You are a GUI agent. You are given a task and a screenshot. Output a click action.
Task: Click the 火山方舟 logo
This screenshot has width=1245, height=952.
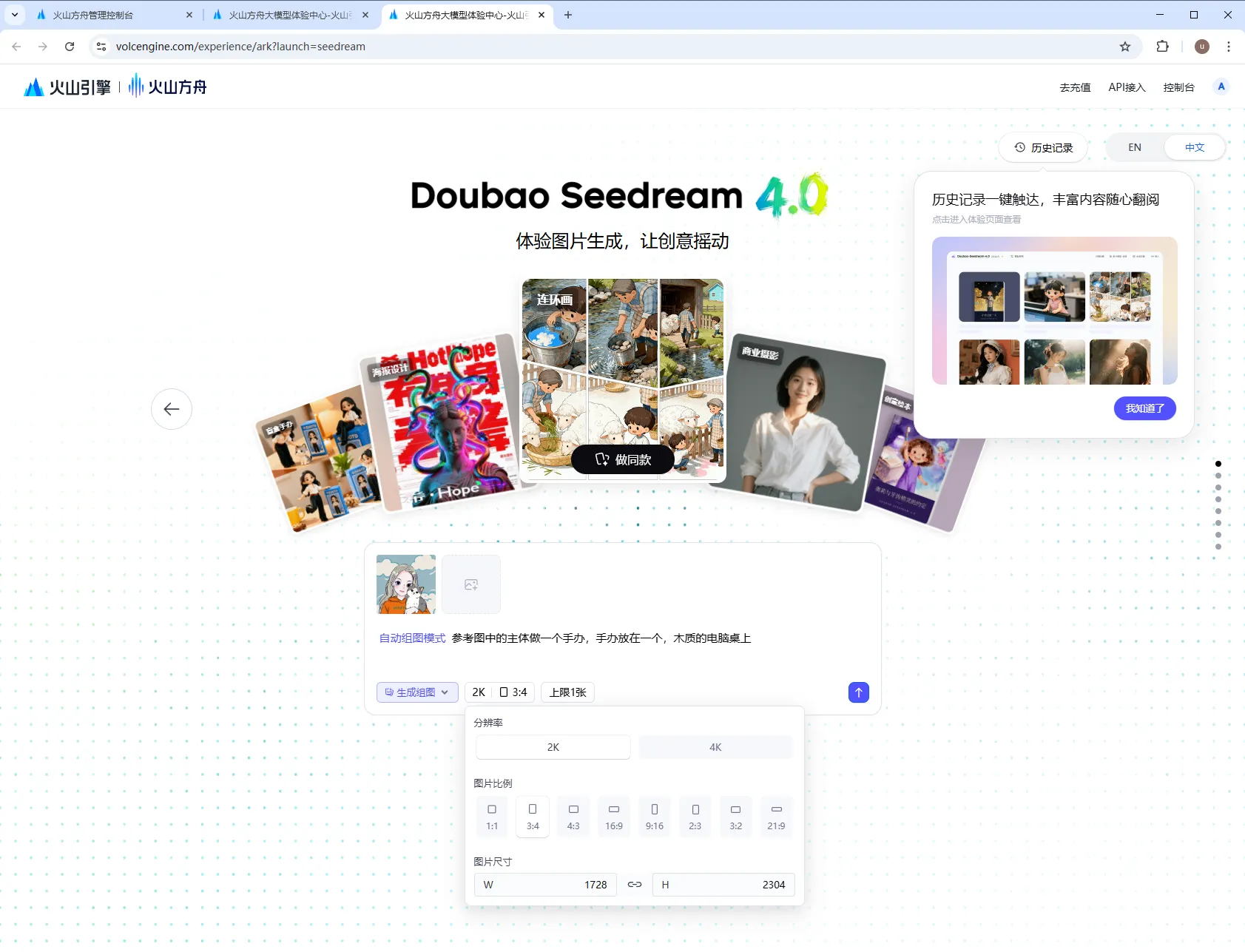tap(168, 87)
